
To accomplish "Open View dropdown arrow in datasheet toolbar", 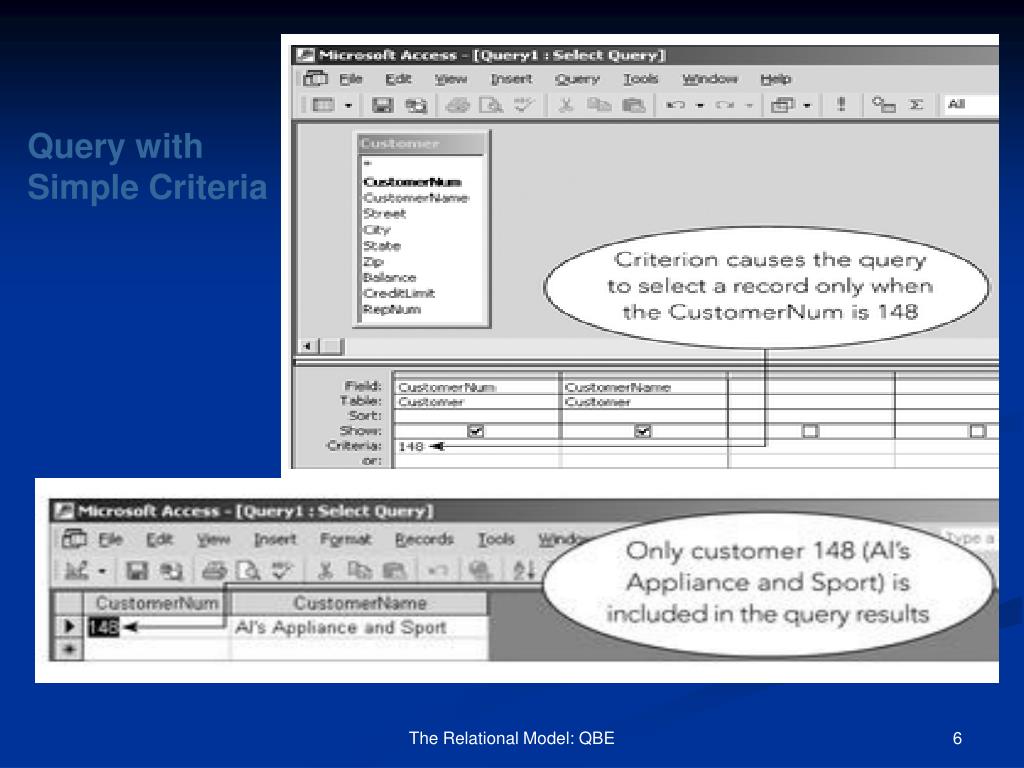I will click(x=102, y=572).
